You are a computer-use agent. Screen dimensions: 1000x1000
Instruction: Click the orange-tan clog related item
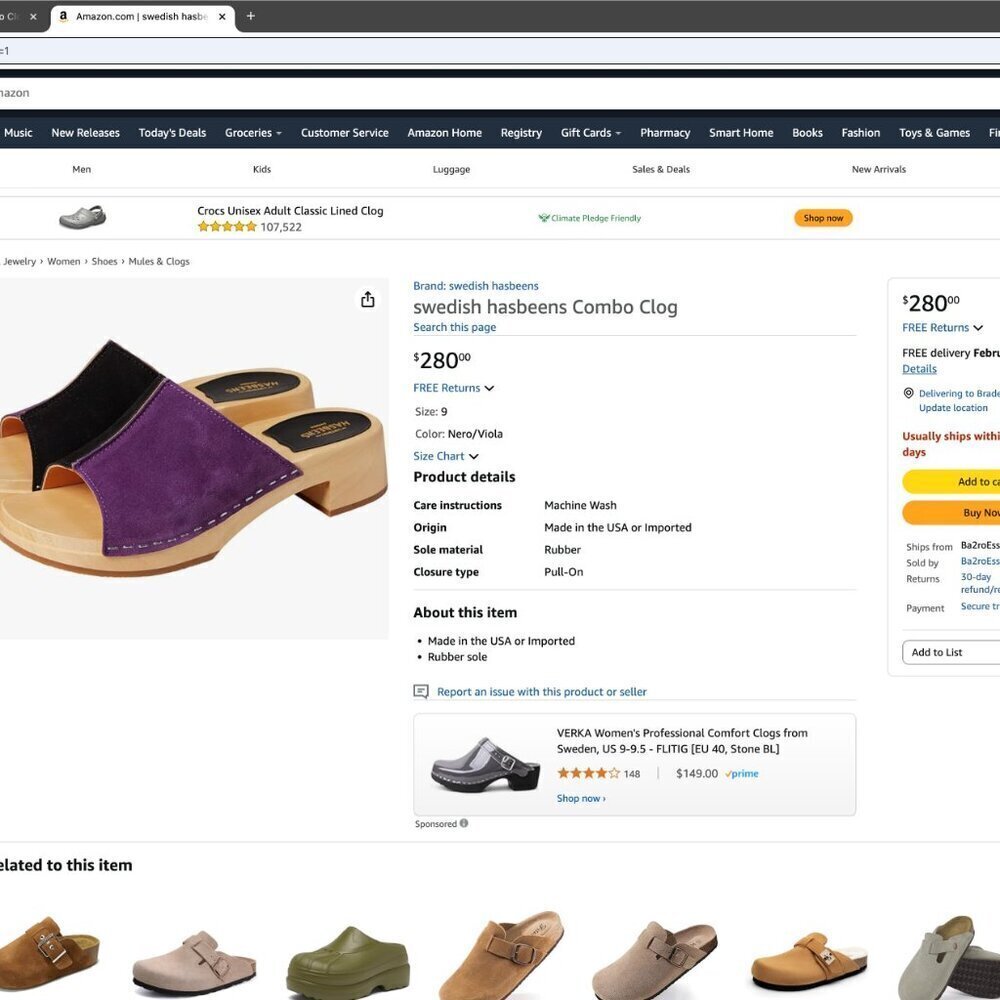click(809, 962)
